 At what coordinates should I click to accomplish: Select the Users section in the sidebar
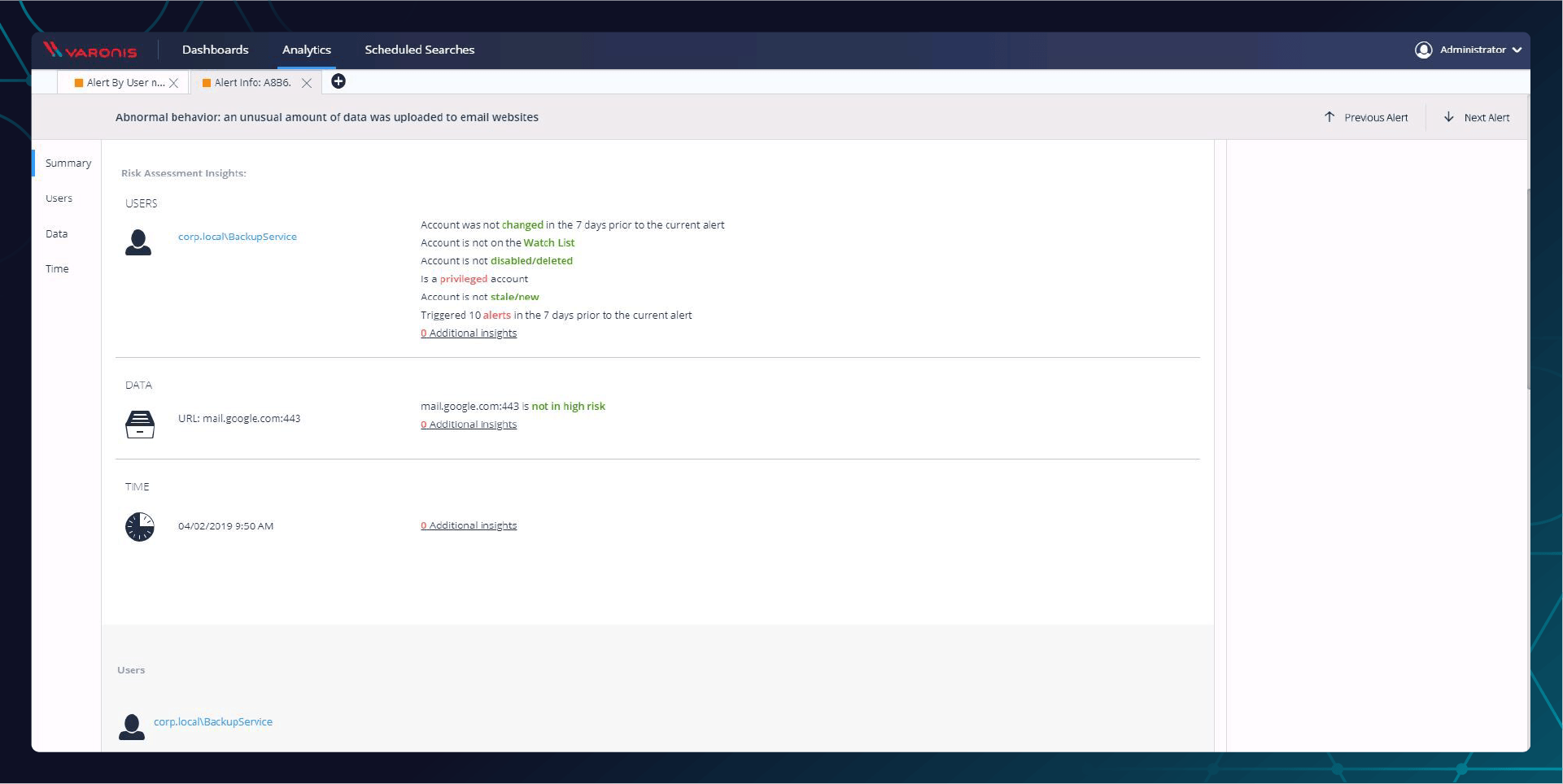click(x=59, y=198)
